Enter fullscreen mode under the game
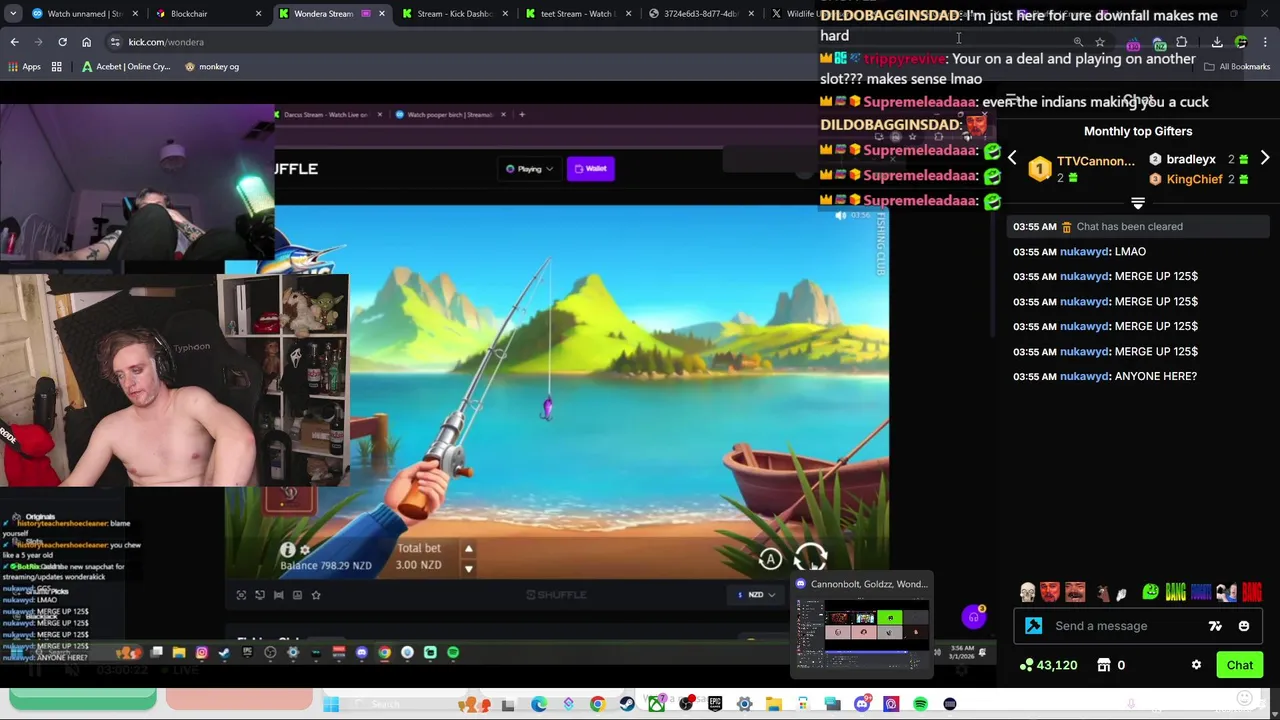Screen dimensions: 1280x720 pyautogui.click(x=241, y=595)
